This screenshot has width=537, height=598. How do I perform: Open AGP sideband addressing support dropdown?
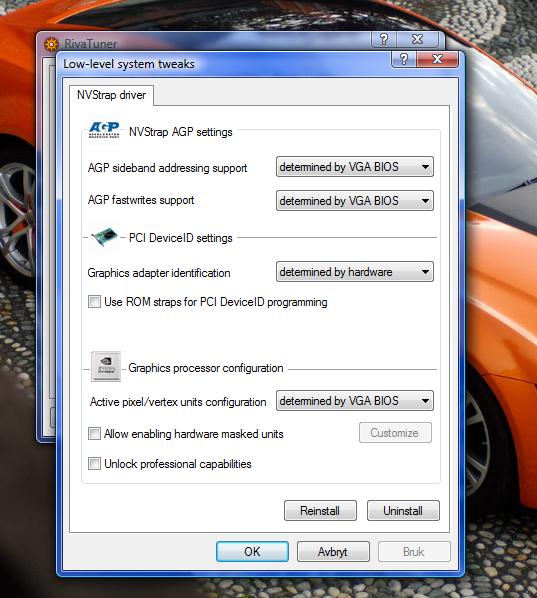[x=355, y=167]
